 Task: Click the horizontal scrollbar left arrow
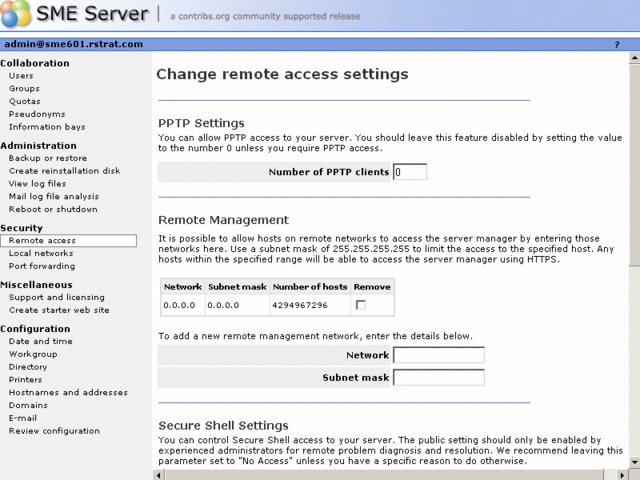[159, 475]
